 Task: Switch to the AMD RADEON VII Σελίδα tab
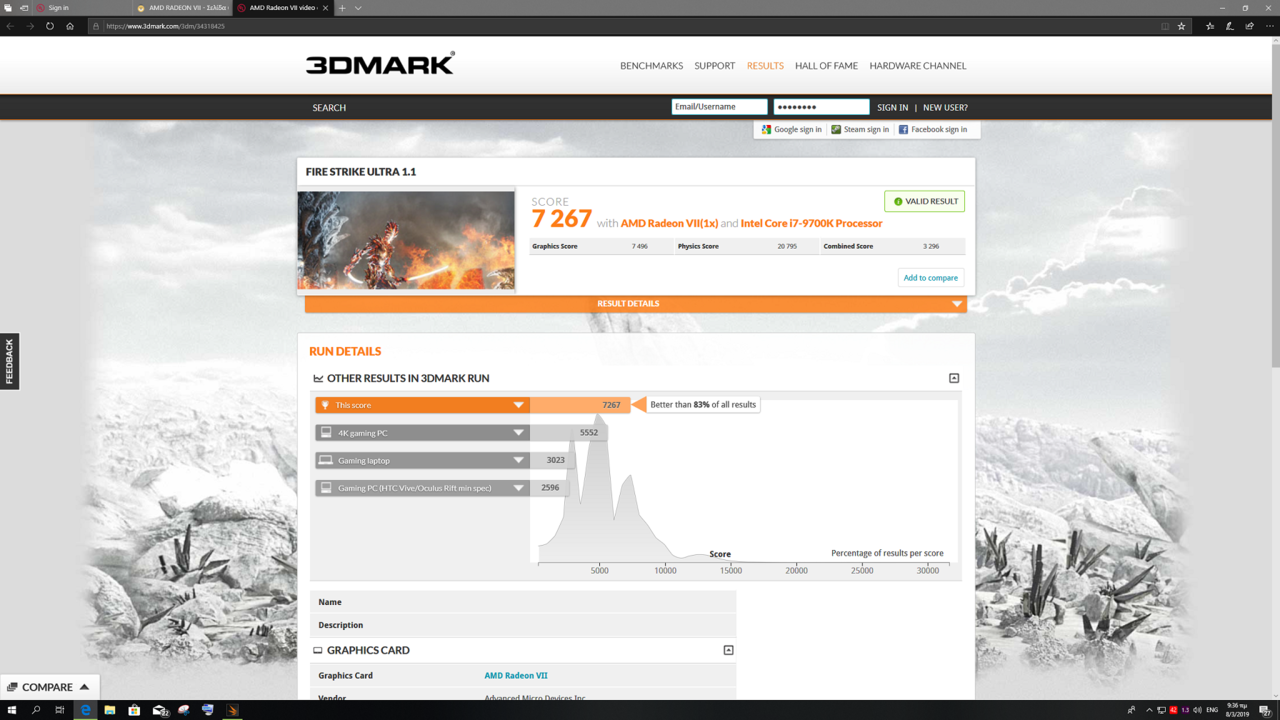(x=183, y=8)
